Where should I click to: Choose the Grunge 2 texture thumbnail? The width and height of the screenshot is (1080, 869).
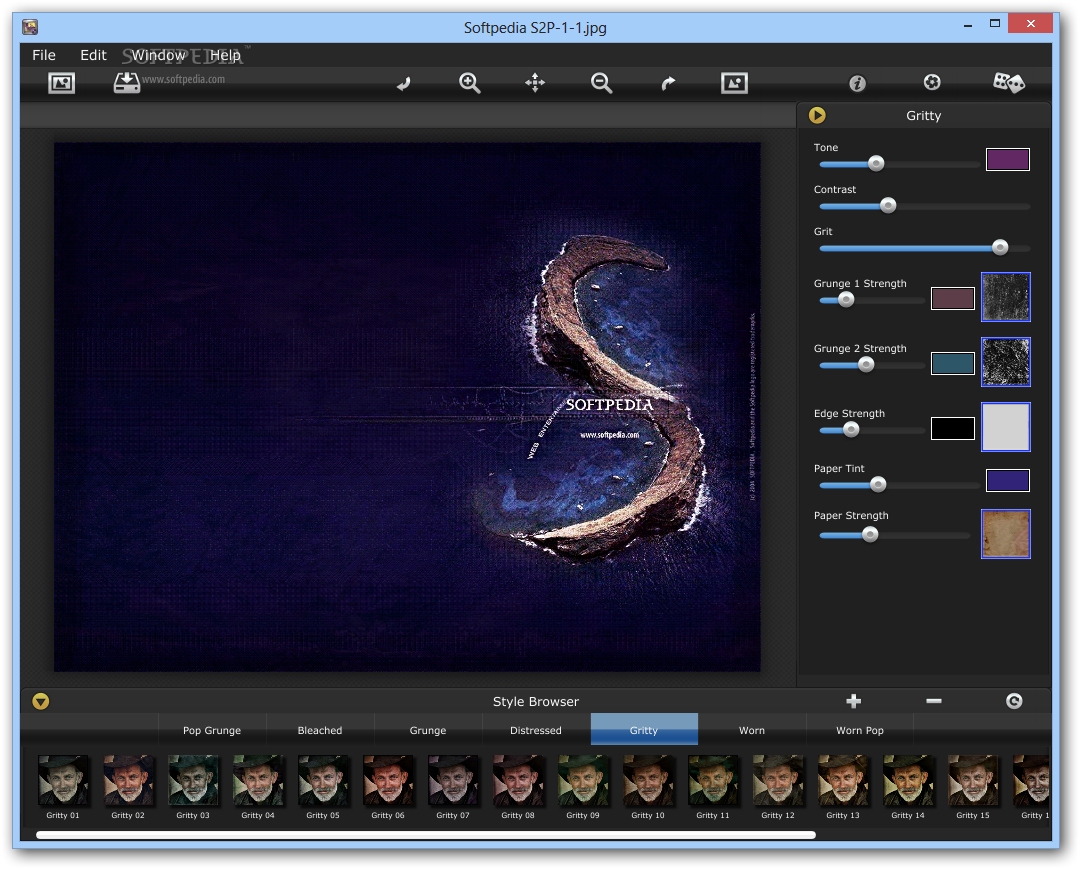(x=1006, y=362)
